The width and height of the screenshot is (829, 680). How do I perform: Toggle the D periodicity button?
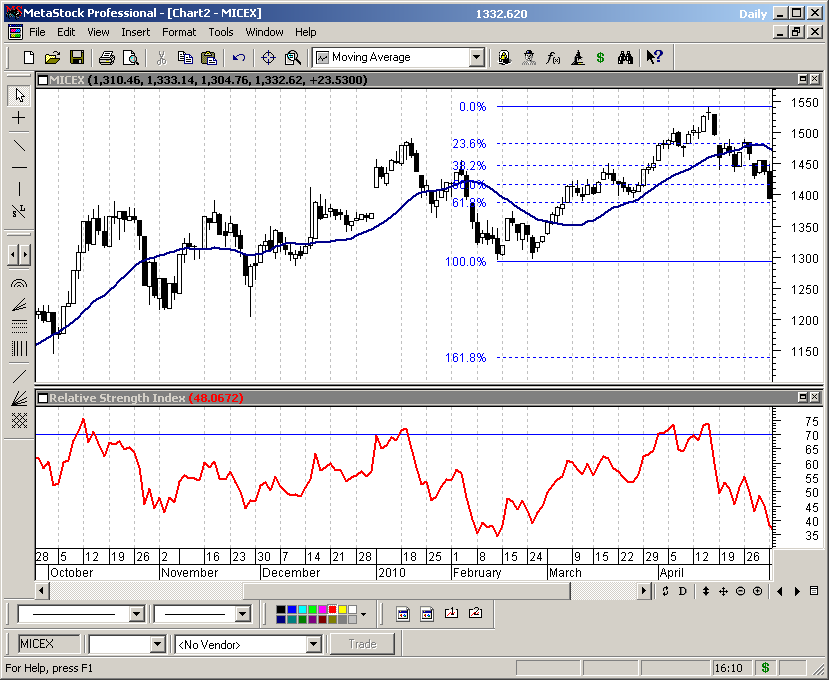[x=683, y=591]
